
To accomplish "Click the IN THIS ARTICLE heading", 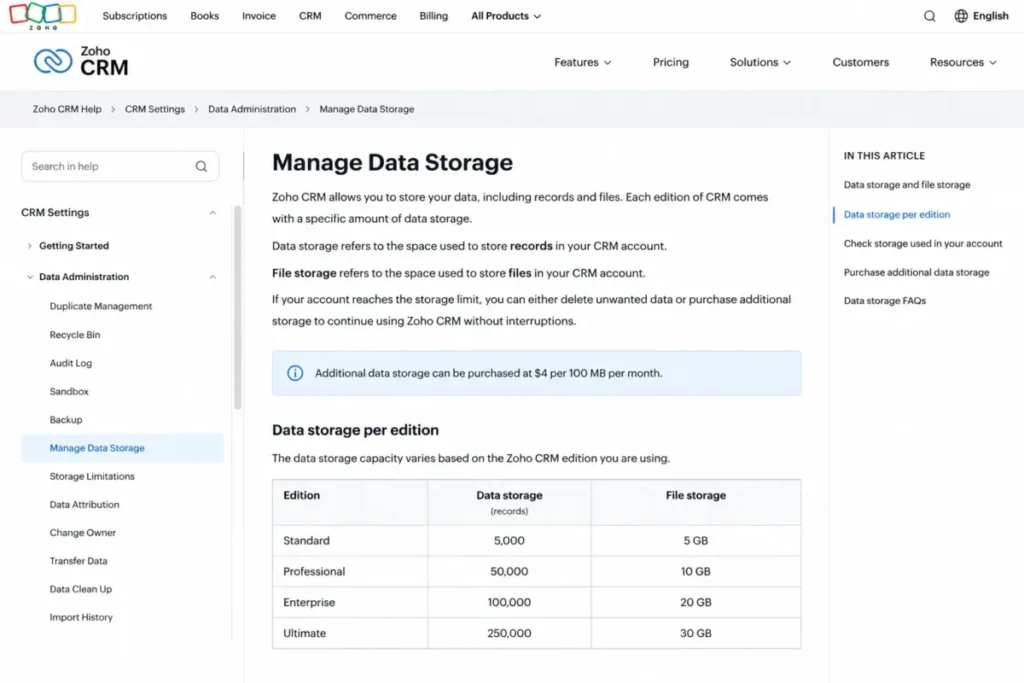I will pos(884,156).
